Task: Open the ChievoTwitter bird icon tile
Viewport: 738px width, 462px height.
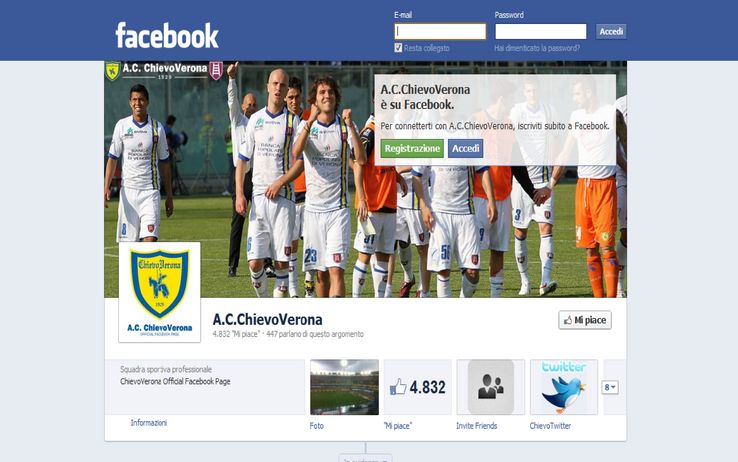Action: pyautogui.click(x=564, y=387)
